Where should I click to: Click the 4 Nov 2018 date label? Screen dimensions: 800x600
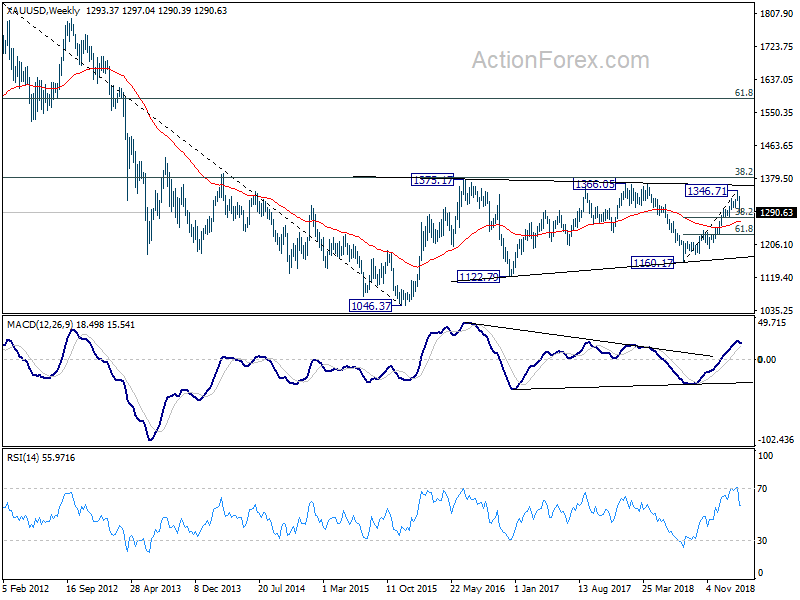[730, 588]
